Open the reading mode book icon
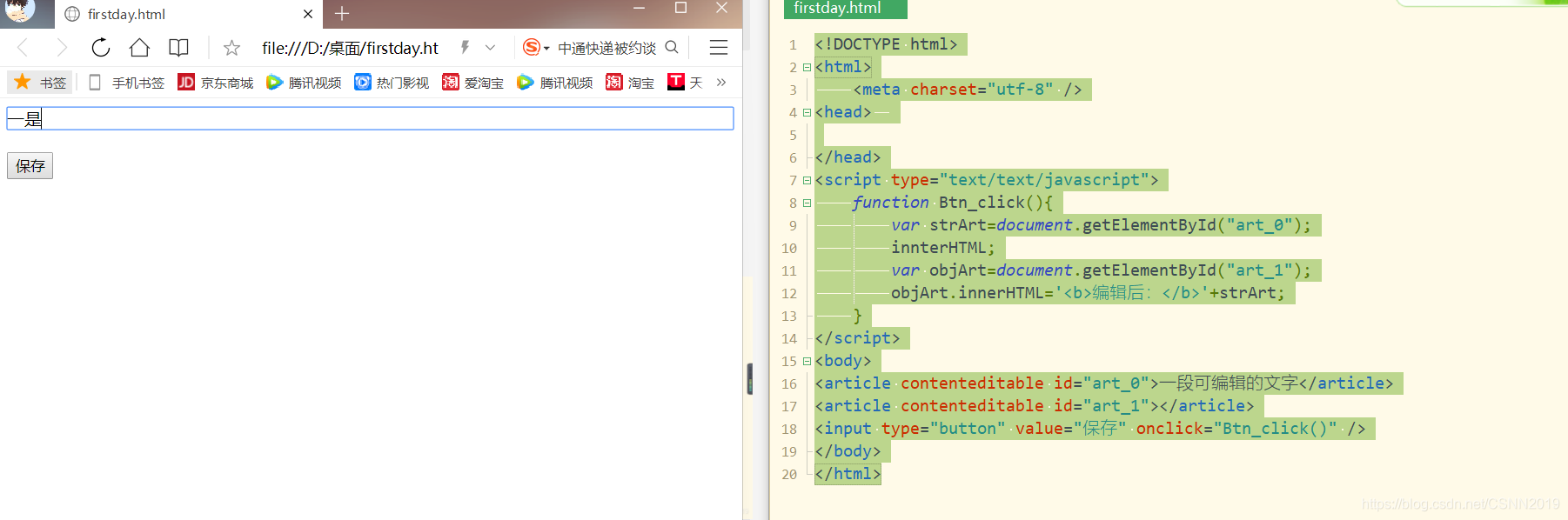Viewport: 1568px width, 520px height. tap(178, 48)
